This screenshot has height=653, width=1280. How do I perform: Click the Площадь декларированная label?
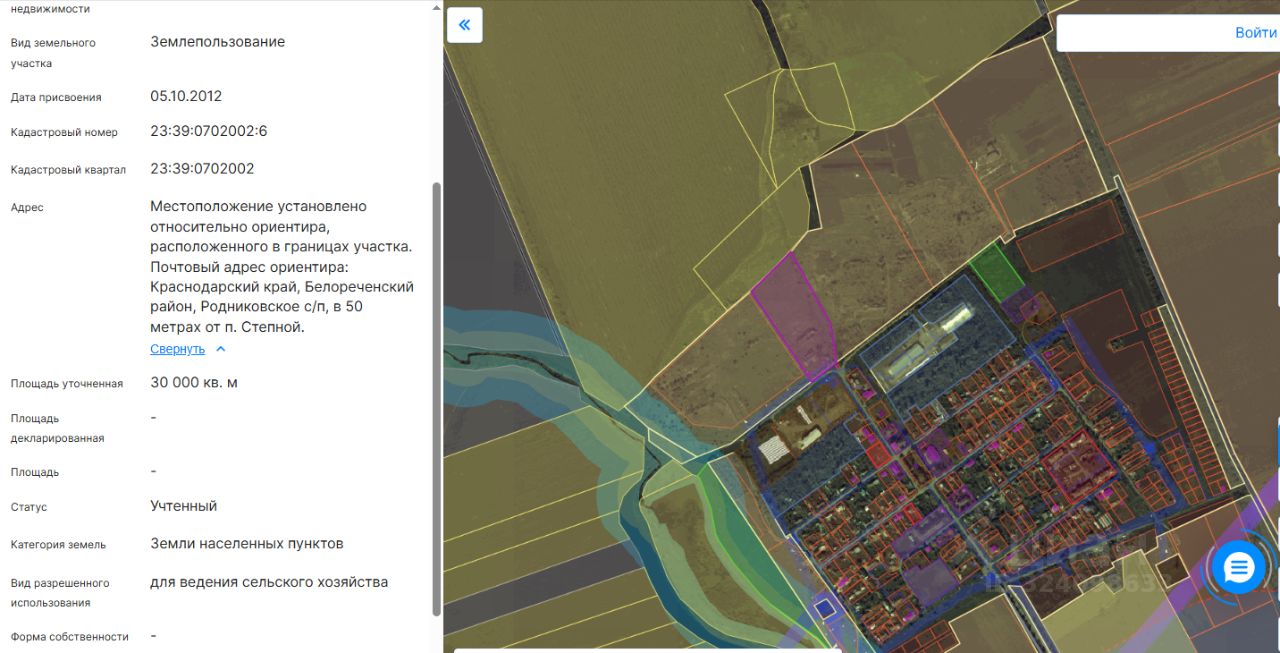coord(58,428)
